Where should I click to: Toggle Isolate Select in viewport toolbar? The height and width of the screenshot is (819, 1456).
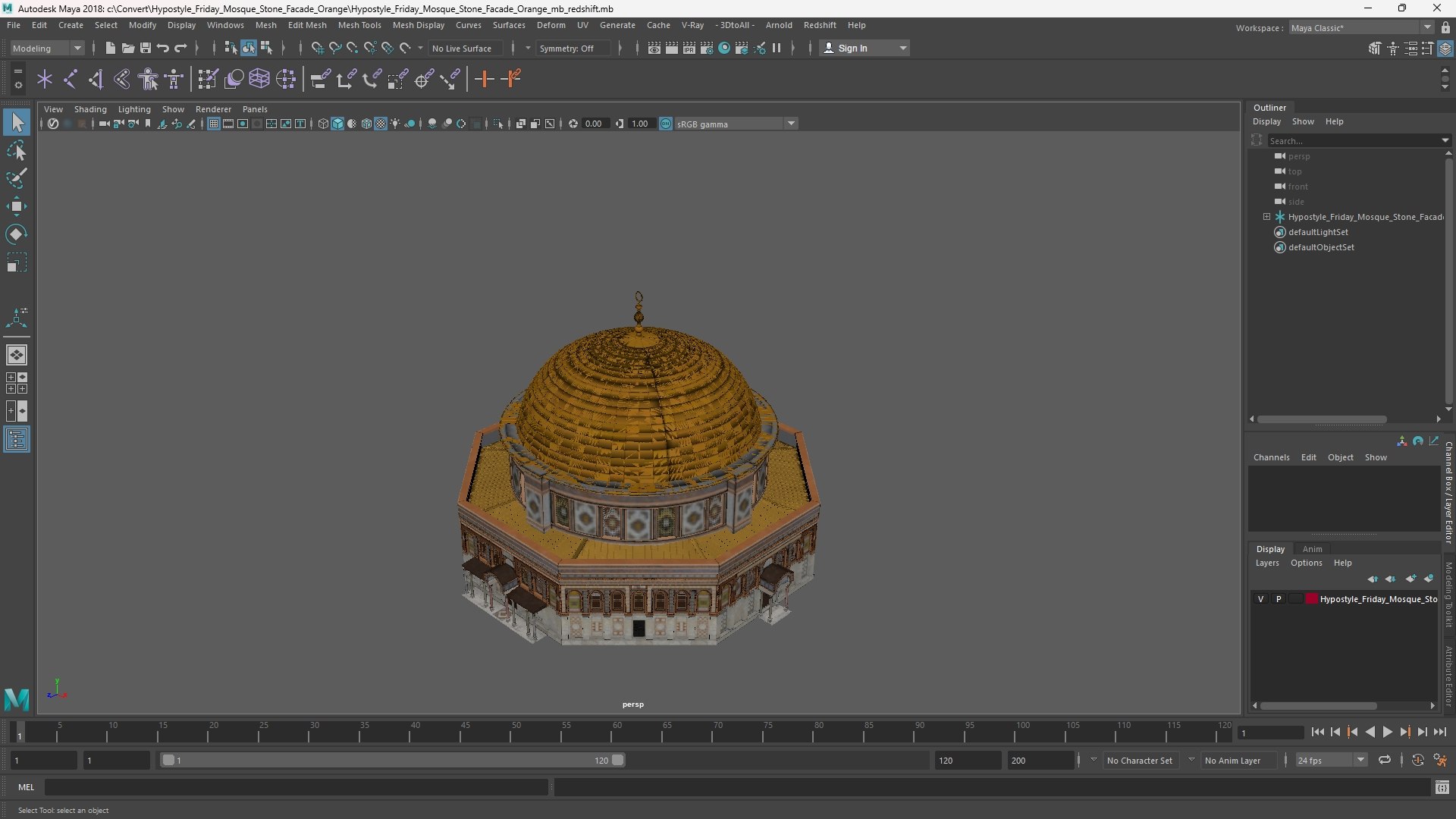coord(497,124)
